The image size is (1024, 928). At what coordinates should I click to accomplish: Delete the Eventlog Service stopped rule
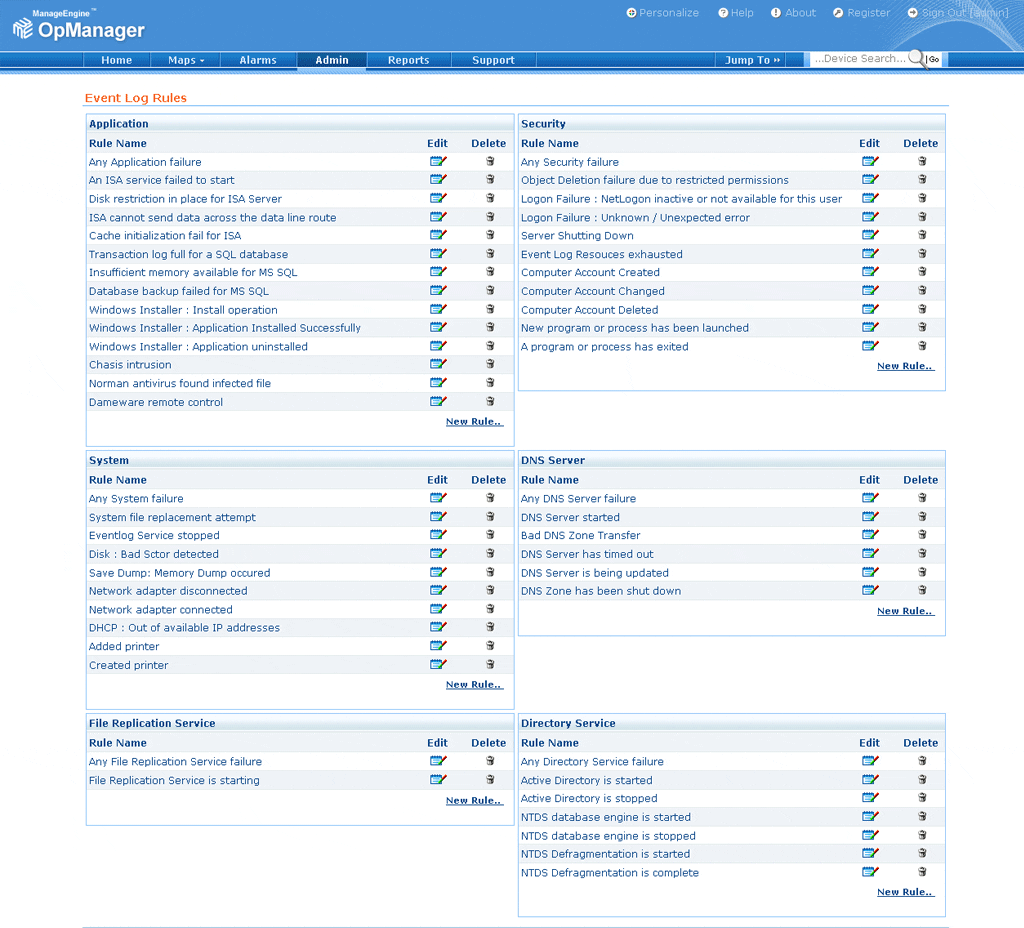pos(490,535)
